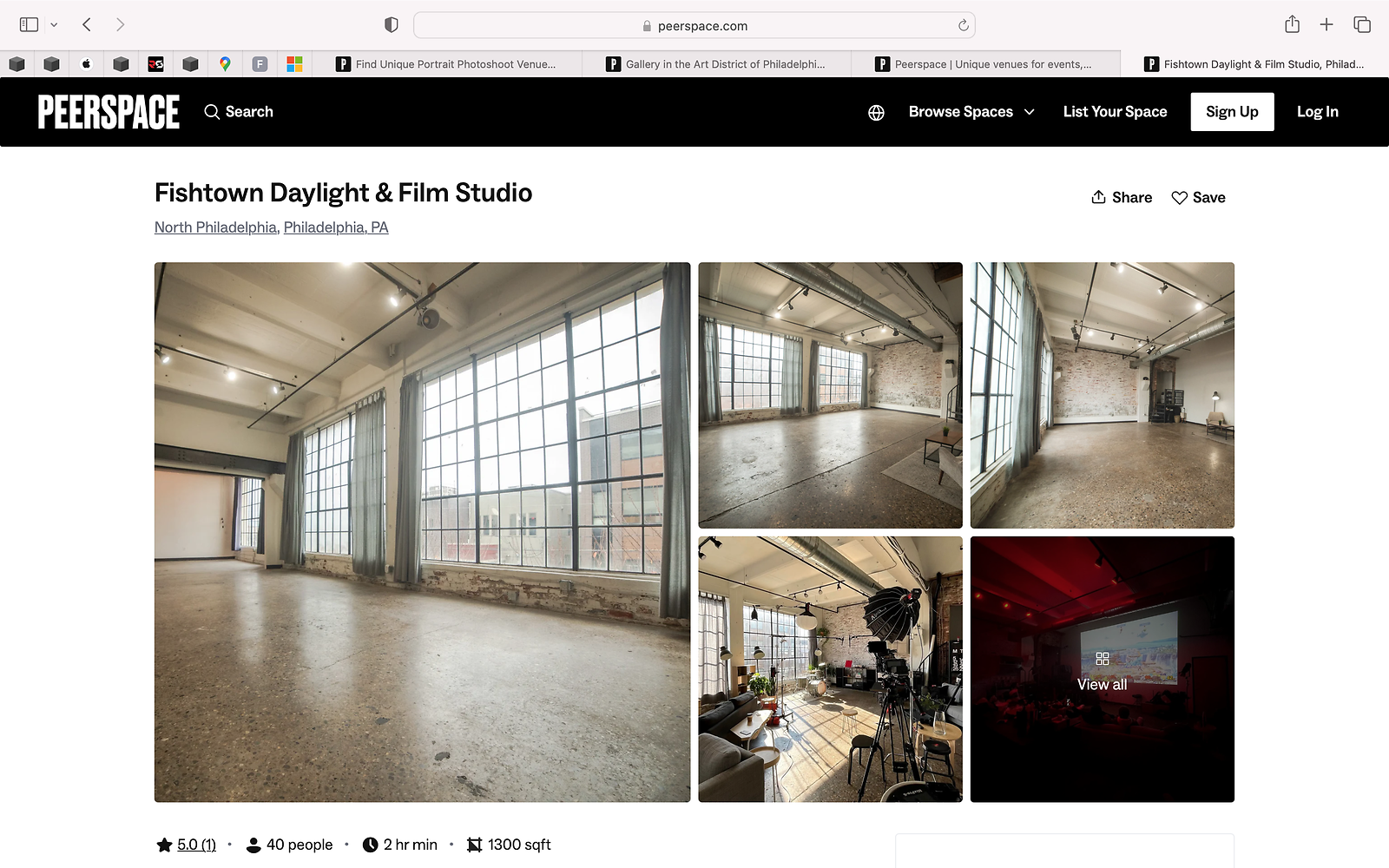Click Safari's share icon in the toolbar

pos(1292,24)
